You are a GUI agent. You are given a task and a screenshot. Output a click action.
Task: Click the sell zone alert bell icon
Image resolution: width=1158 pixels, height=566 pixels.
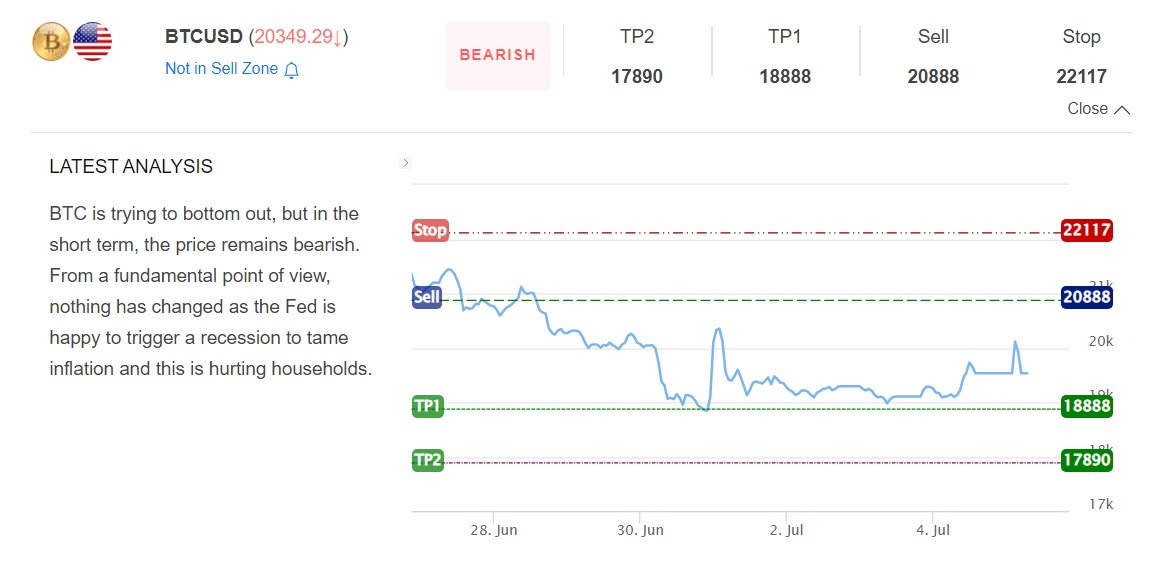tap(292, 70)
